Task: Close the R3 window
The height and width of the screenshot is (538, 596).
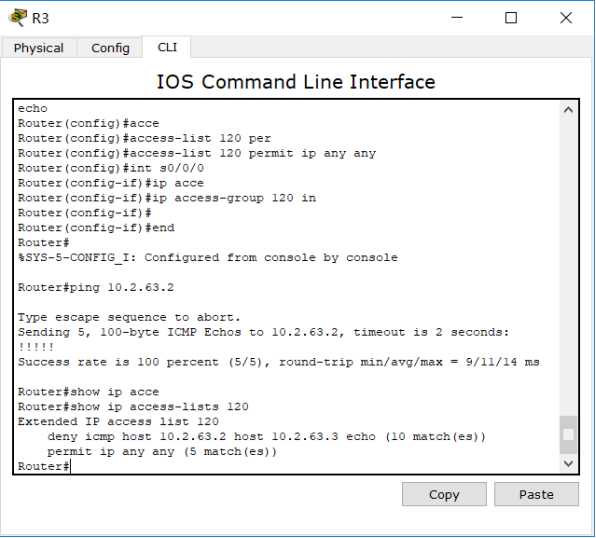Action: (566, 17)
